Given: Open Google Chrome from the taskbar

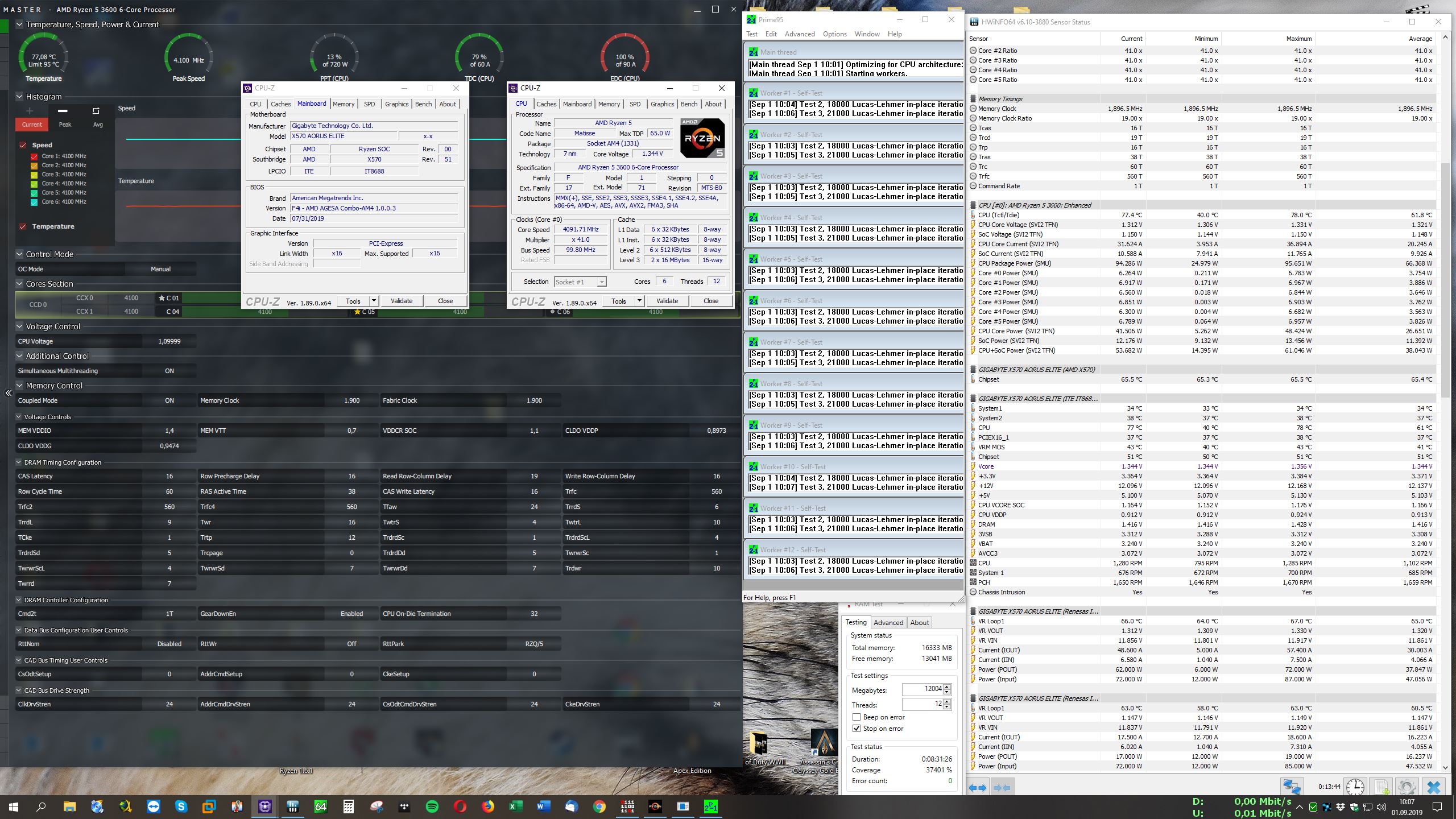Looking at the screenshot, I should 599,806.
